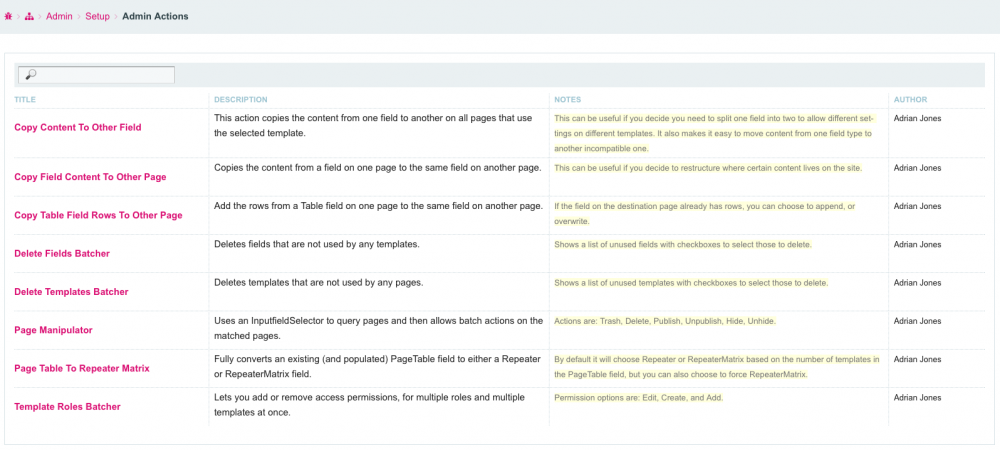
Task: Open Copy Field Content To Other Page action
Action: click(90, 177)
